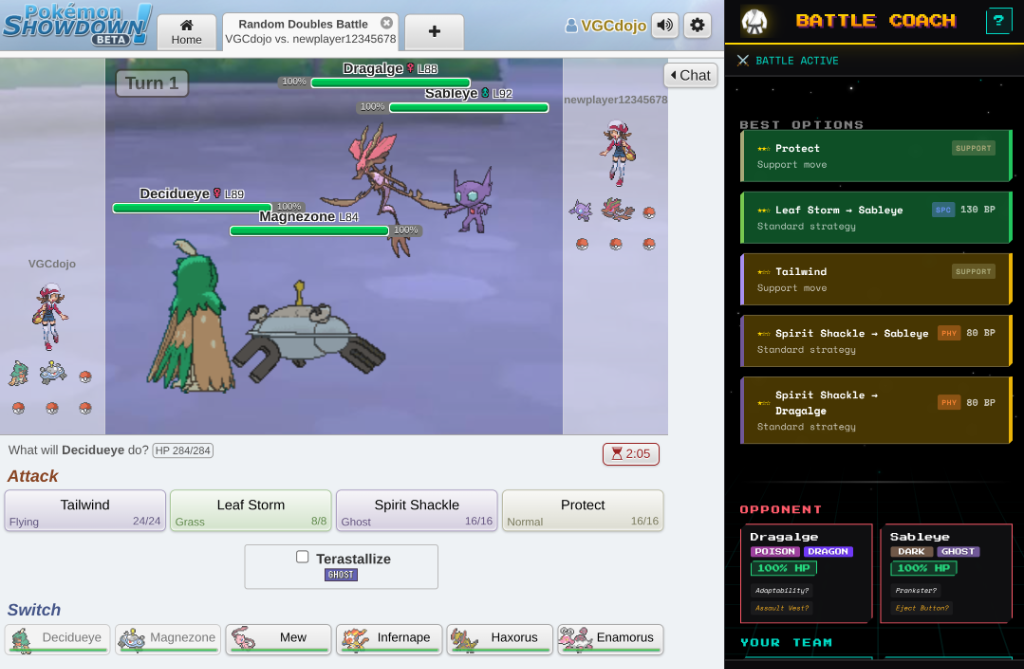Image resolution: width=1024 pixels, height=669 pixels.
Task: Click the VGCdojo username icon
Action: point(571,27)
